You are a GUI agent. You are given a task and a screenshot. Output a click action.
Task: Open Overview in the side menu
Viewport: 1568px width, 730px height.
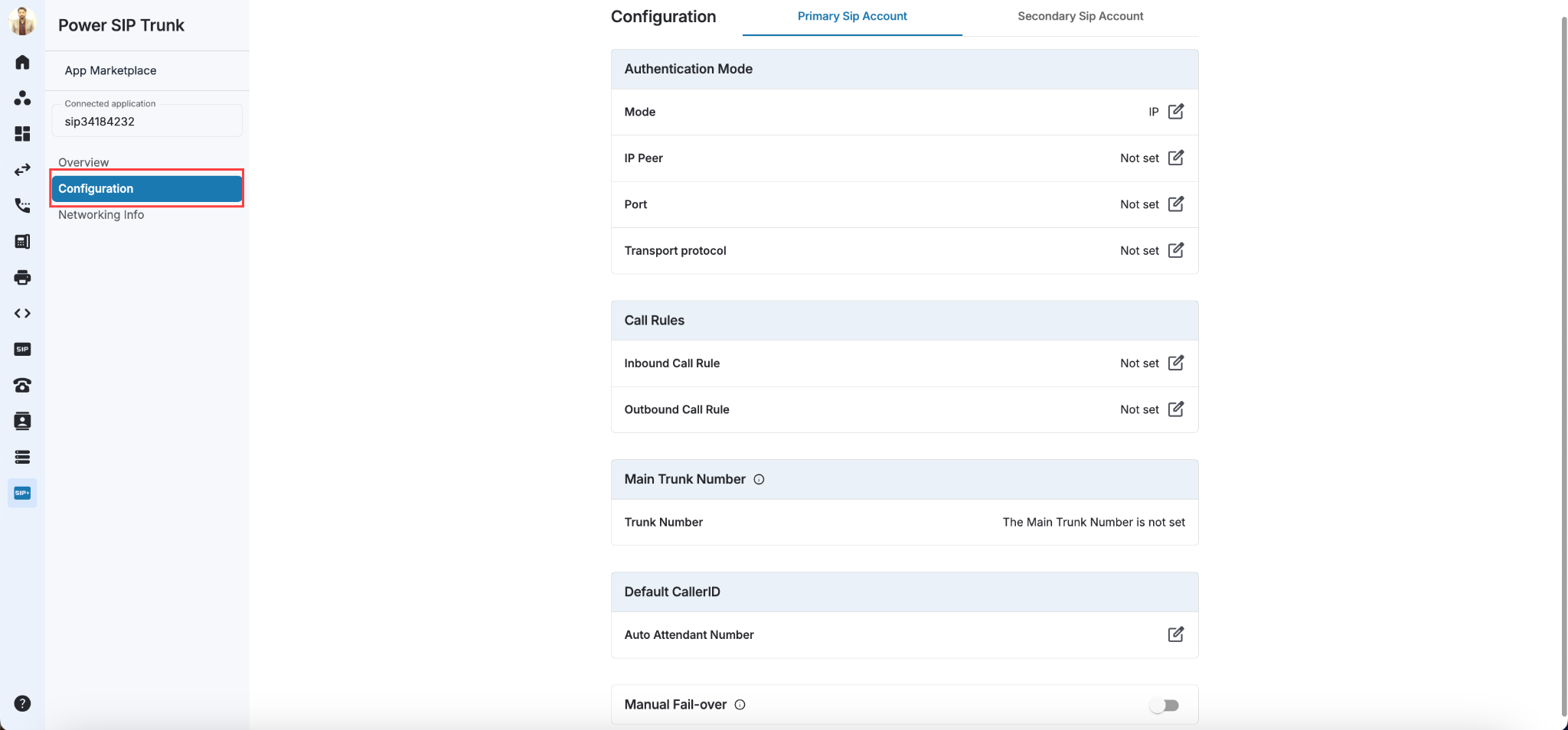click(83, 162)
